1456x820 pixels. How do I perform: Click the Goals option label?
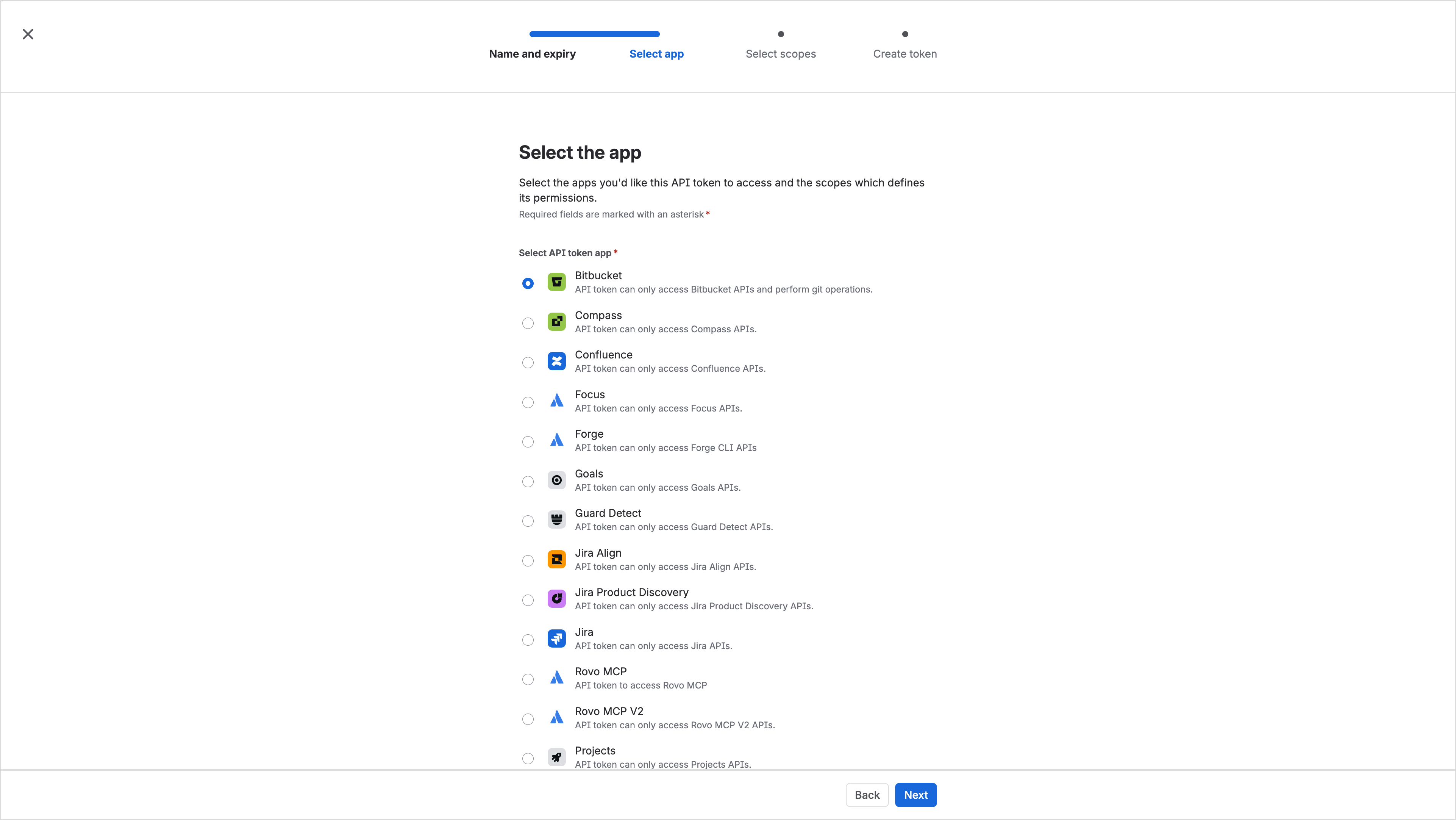(589, 473)
